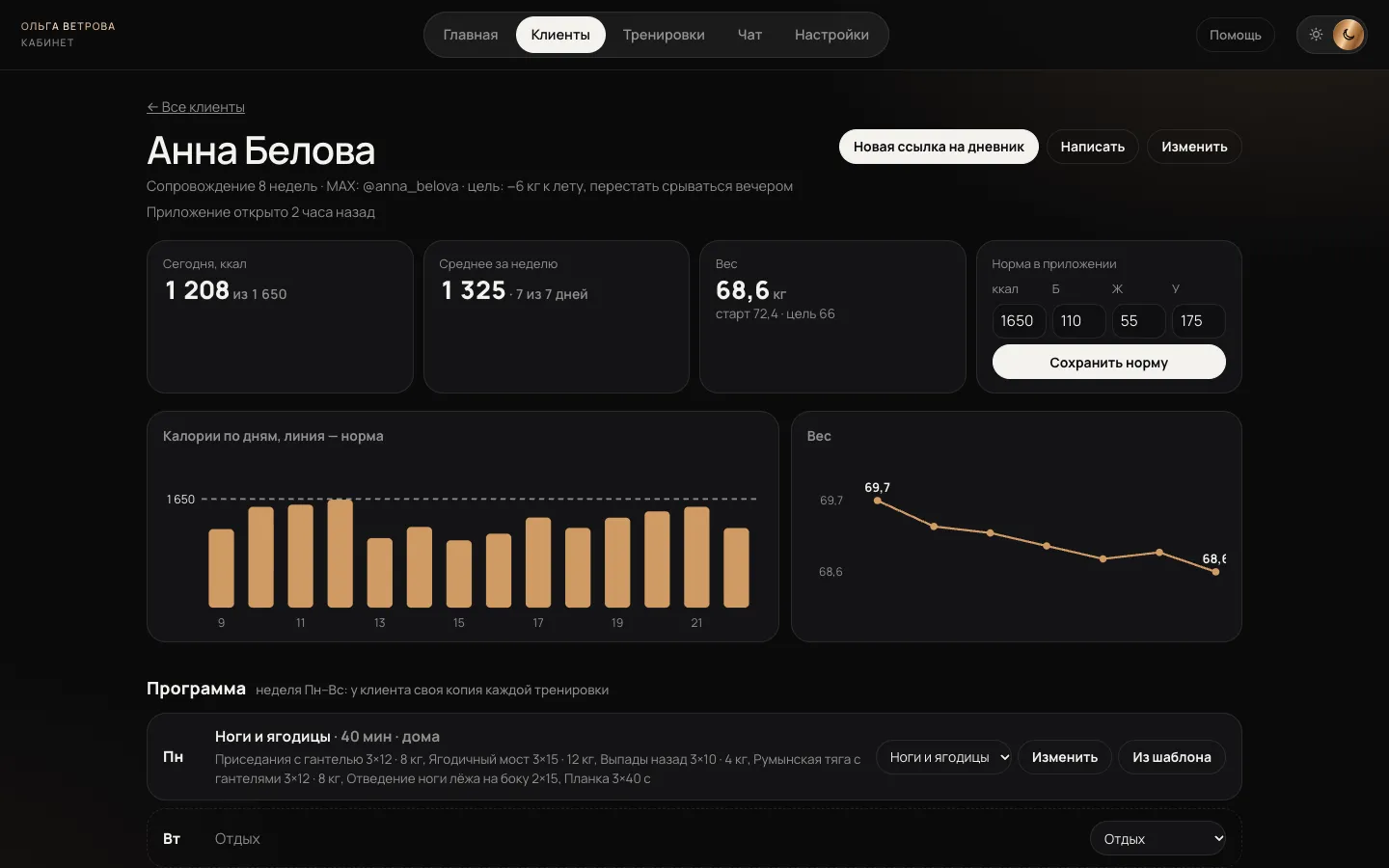Click the client name 'Анна Белова'

260,150
